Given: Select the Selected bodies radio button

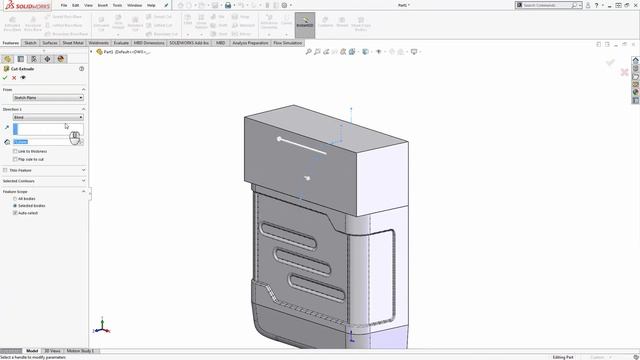Looking at the screenshot, I should tap(15, 206).
